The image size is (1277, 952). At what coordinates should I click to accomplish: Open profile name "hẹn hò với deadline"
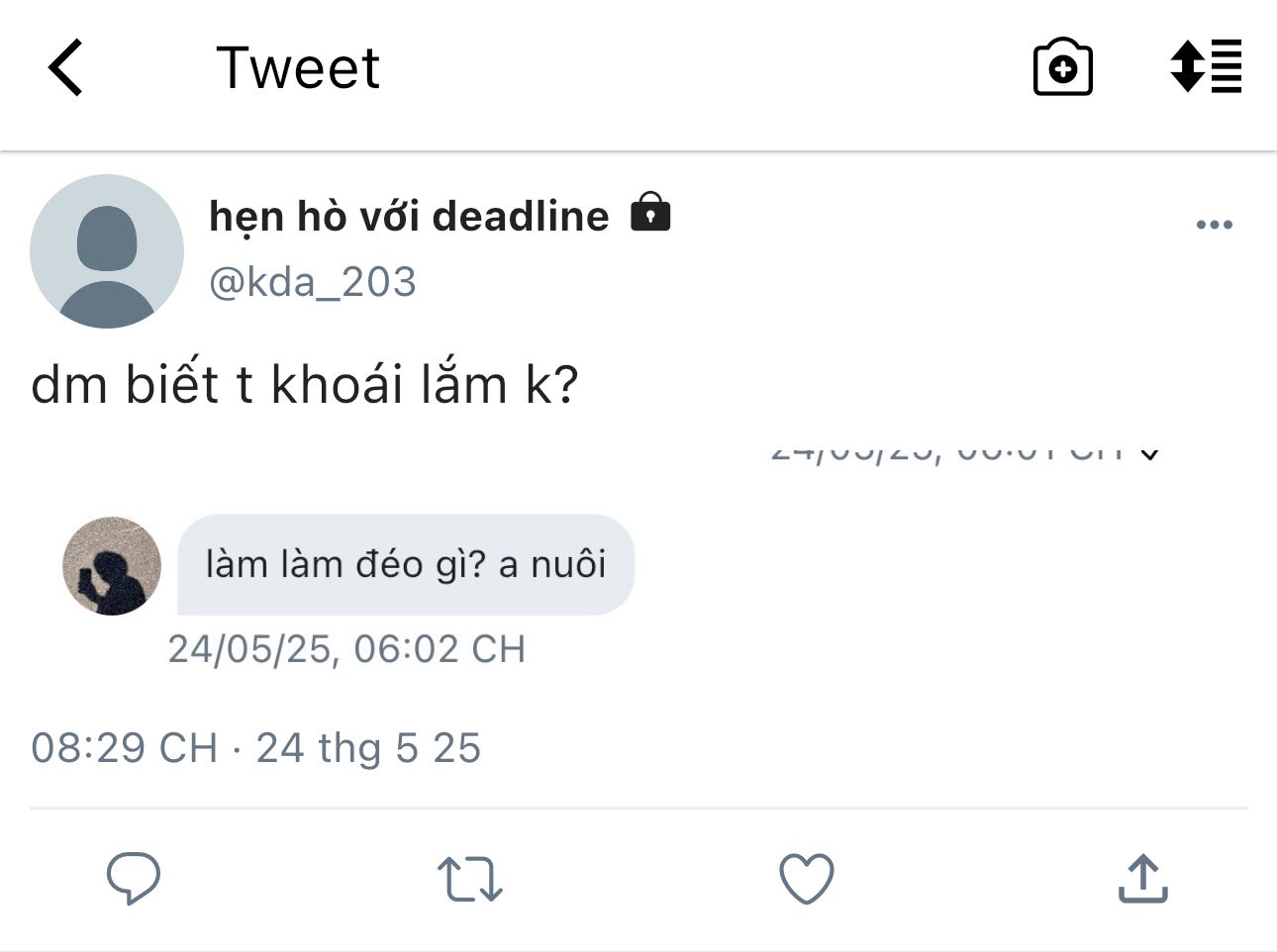pos(409,216)
